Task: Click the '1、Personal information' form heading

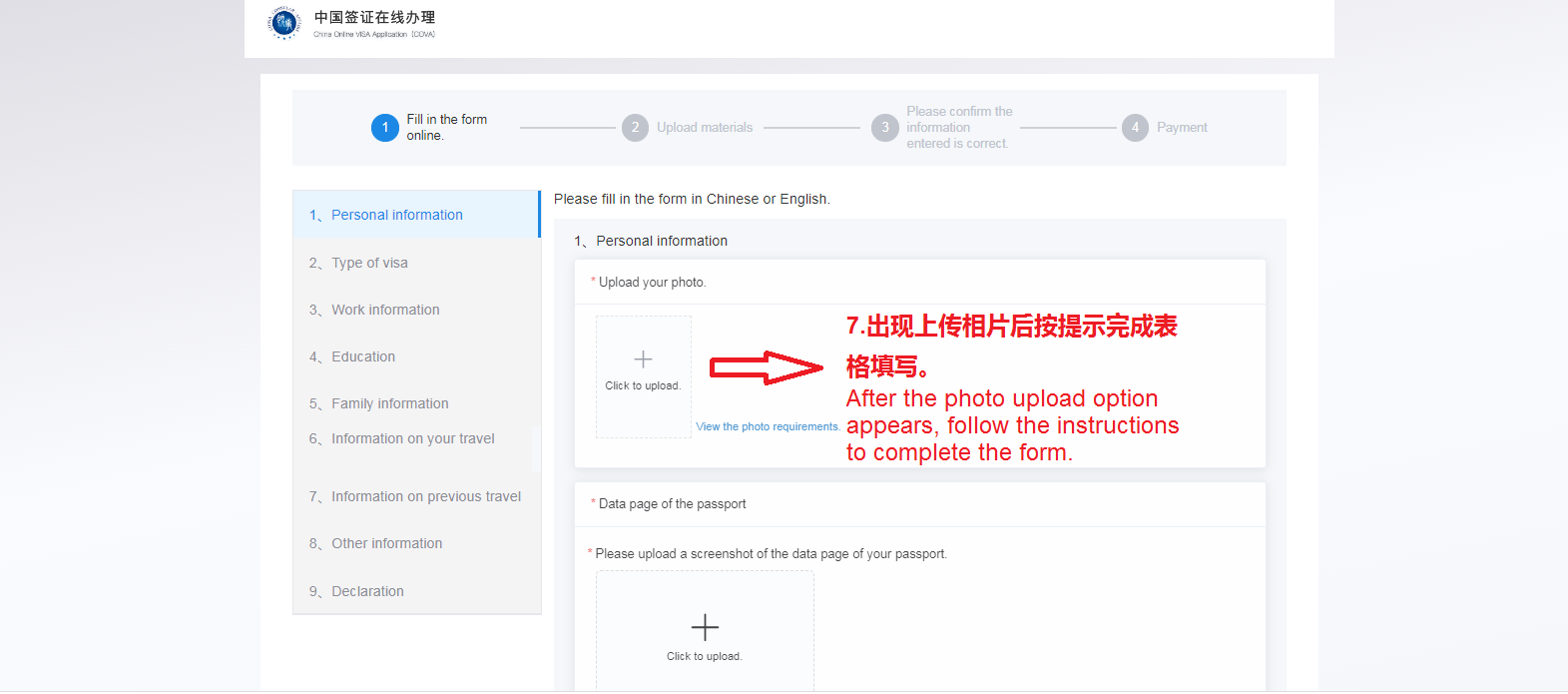Action: tap(651, 241)
